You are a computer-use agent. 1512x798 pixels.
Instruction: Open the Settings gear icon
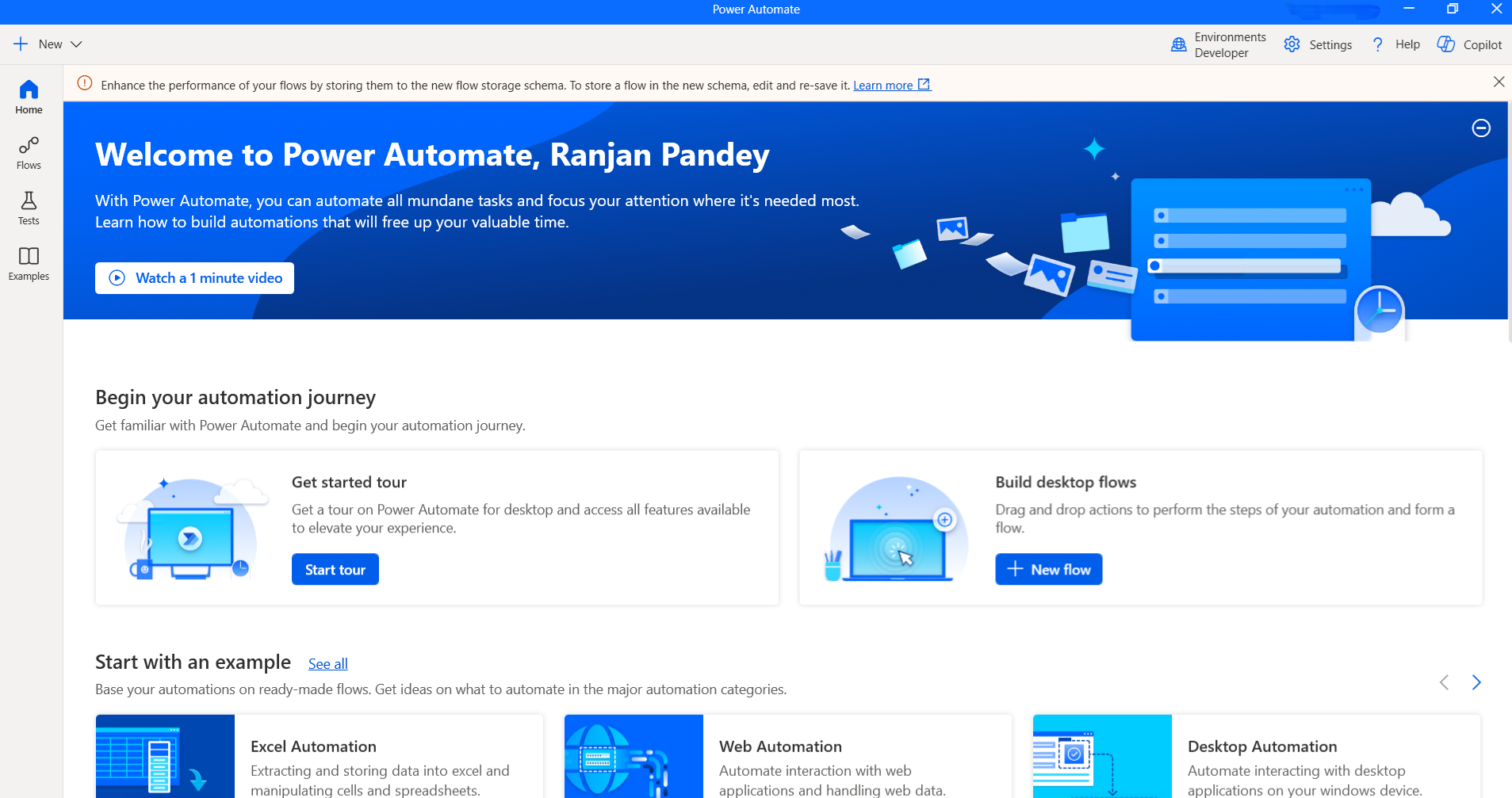1292,44
